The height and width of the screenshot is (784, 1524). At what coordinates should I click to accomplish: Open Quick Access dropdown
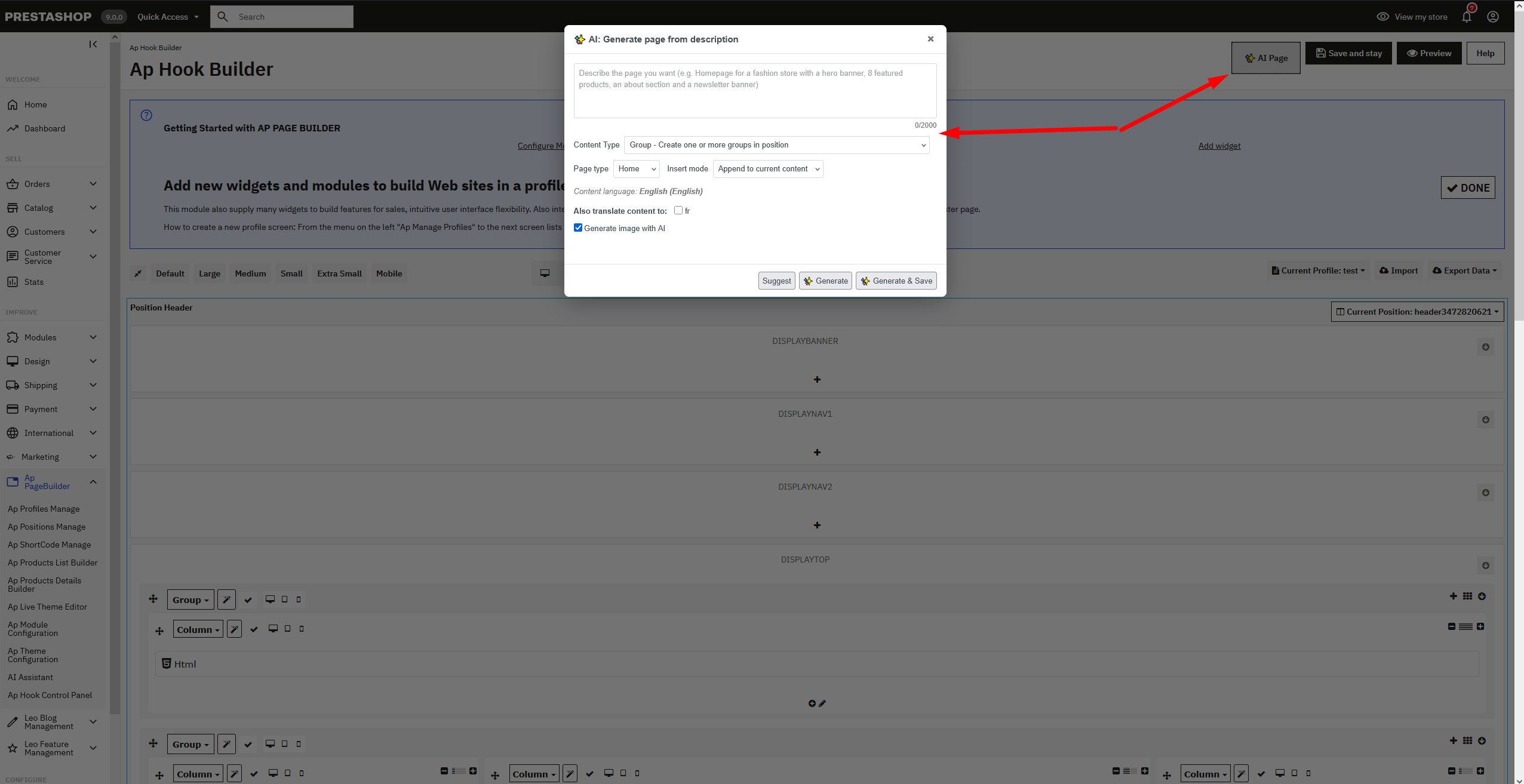coord(168,17)
